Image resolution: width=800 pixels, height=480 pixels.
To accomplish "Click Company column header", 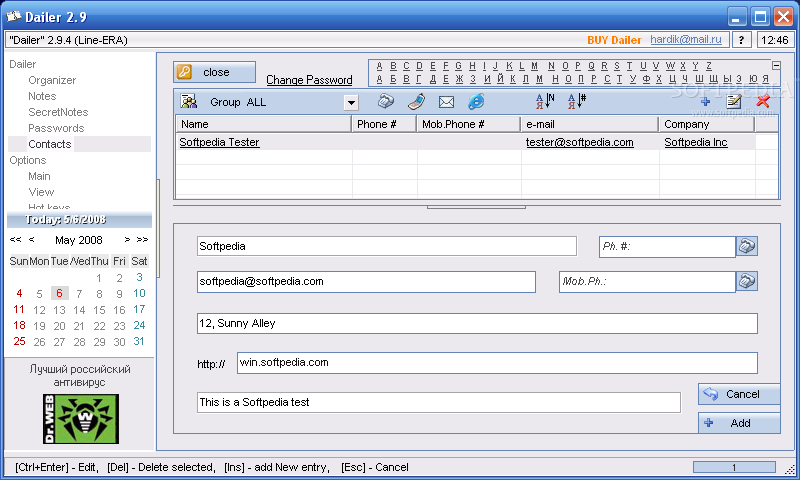I will tap(707, 124).
